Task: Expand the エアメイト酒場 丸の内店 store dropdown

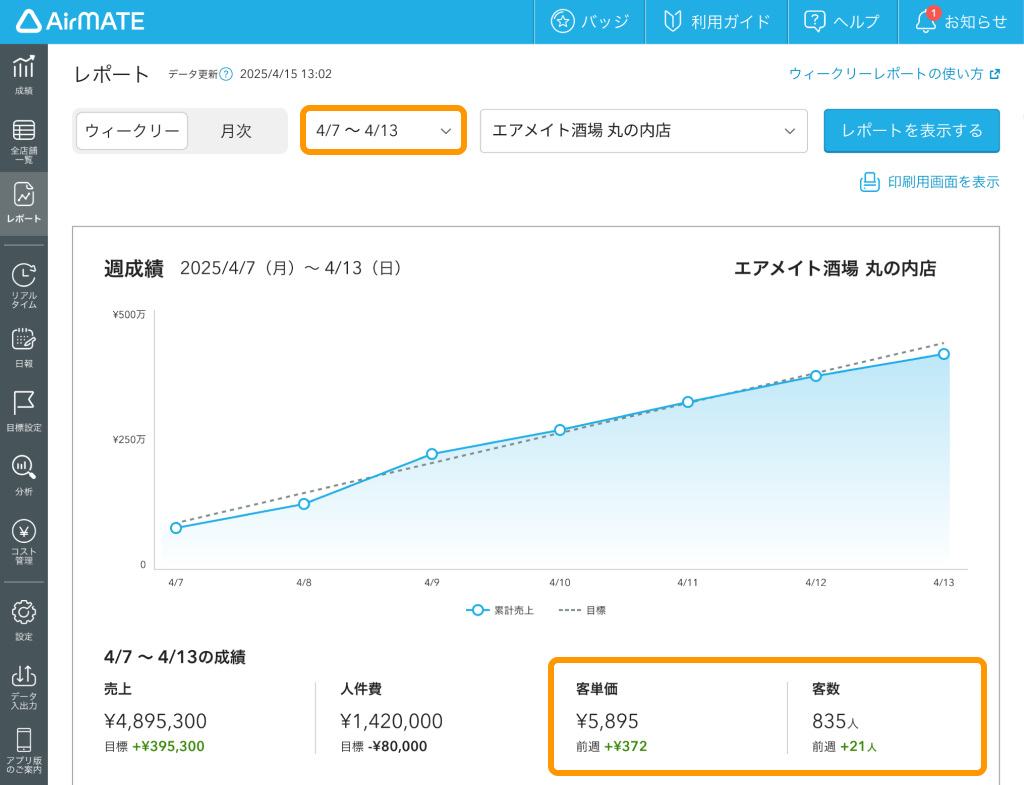Action: click(x=643, y=131)
